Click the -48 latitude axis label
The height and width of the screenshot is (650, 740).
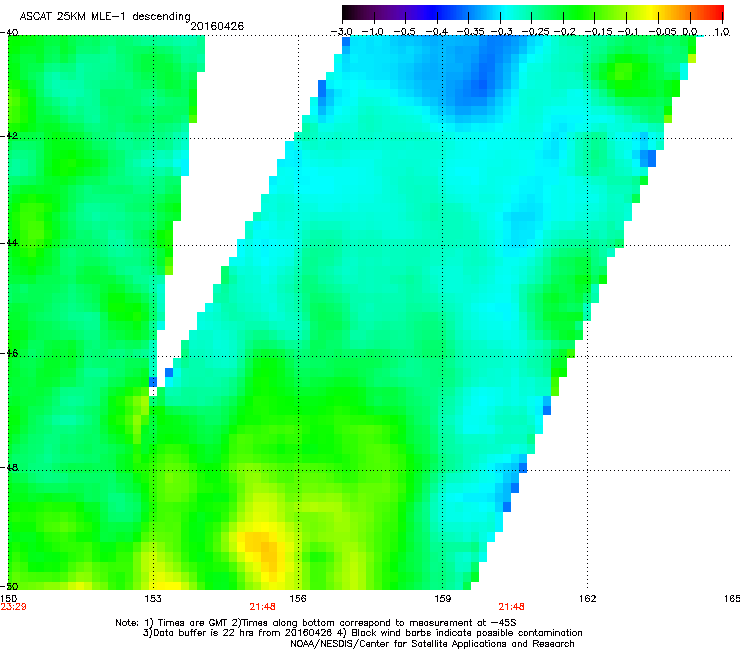[x=9, y=467]
